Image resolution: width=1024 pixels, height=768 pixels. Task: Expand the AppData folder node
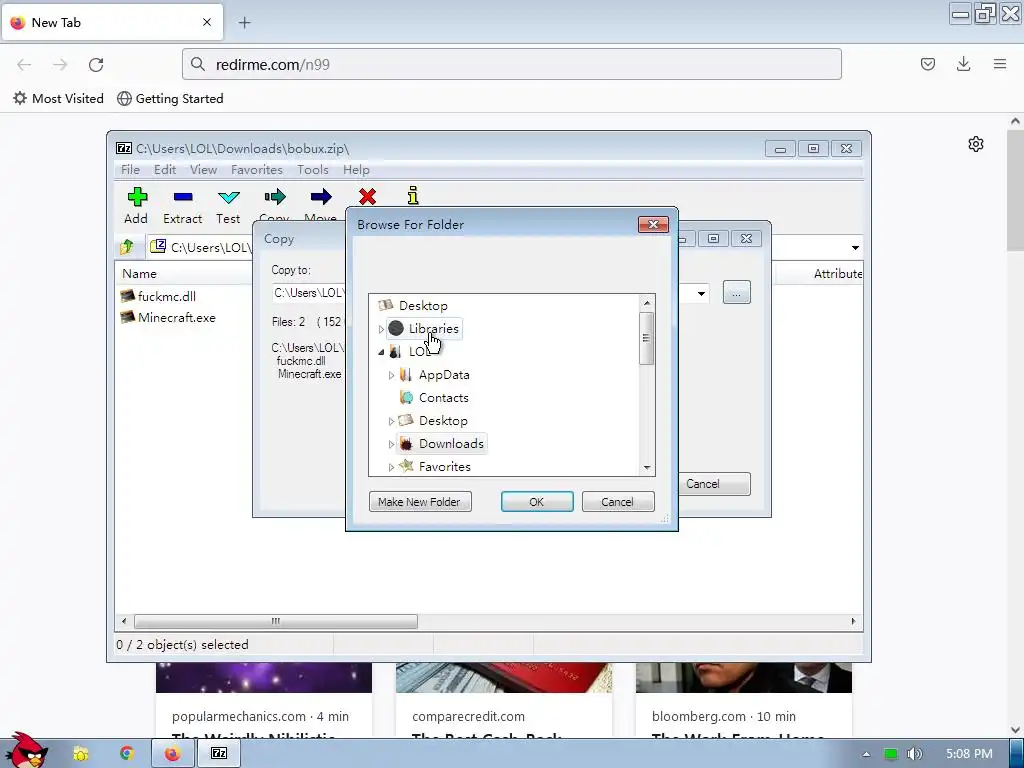[391, 375]
